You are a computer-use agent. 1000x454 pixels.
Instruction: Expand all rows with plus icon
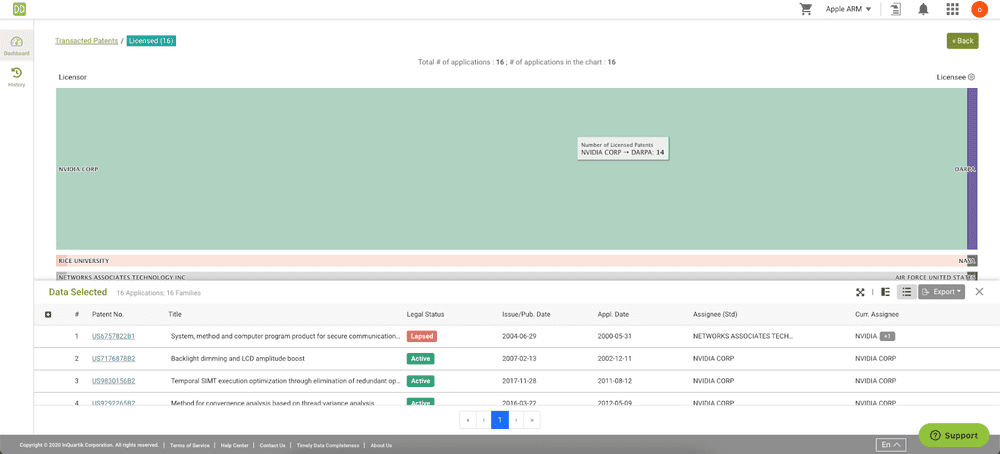(x=48, y=314)
